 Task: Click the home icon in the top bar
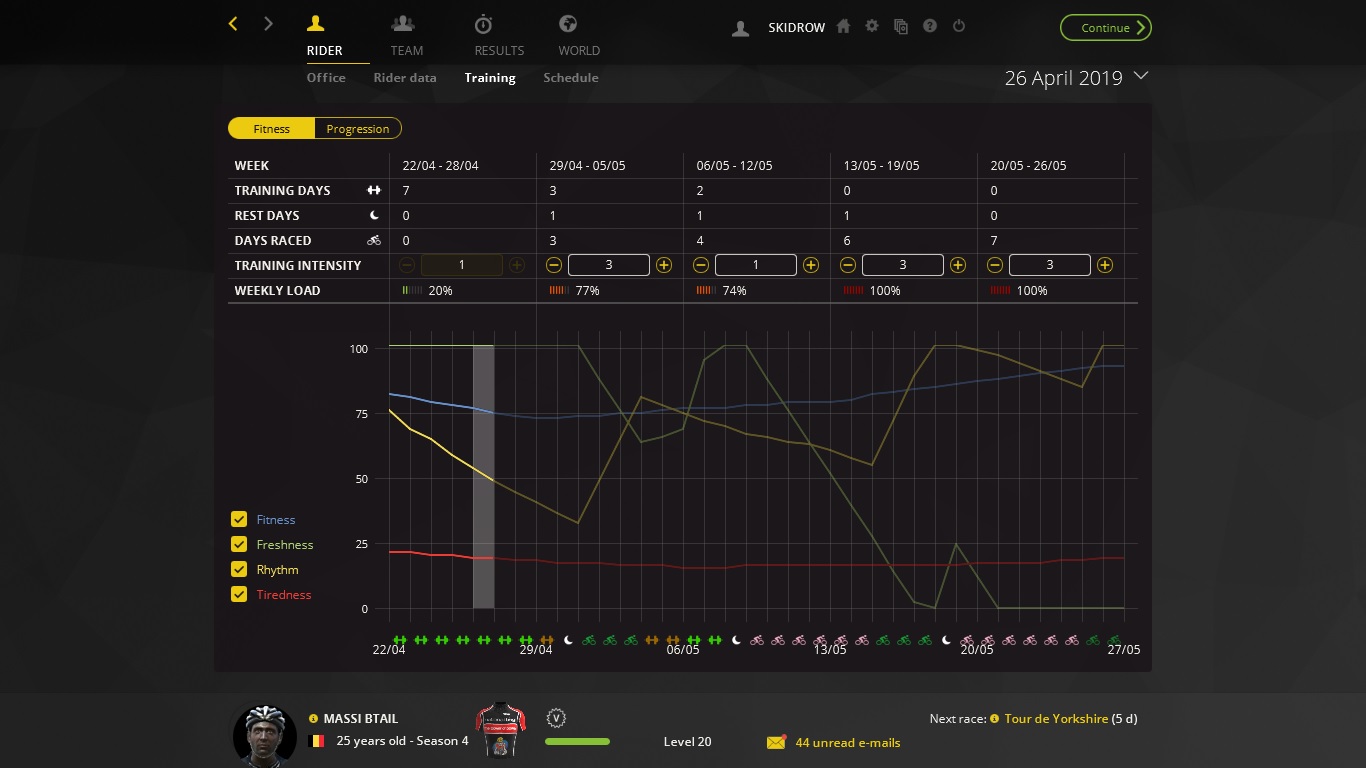coord(843,27)
